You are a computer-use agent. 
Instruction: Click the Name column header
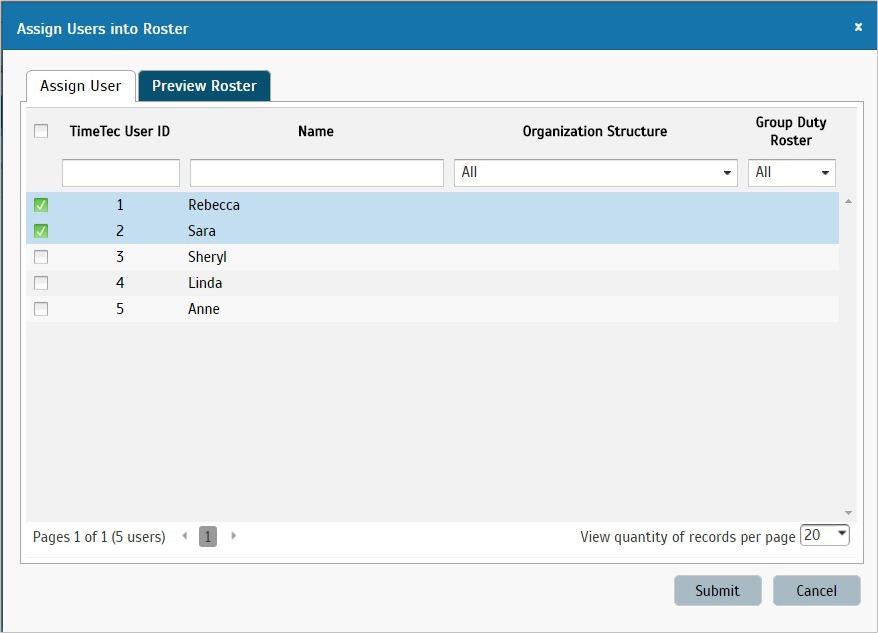[316, 131]
